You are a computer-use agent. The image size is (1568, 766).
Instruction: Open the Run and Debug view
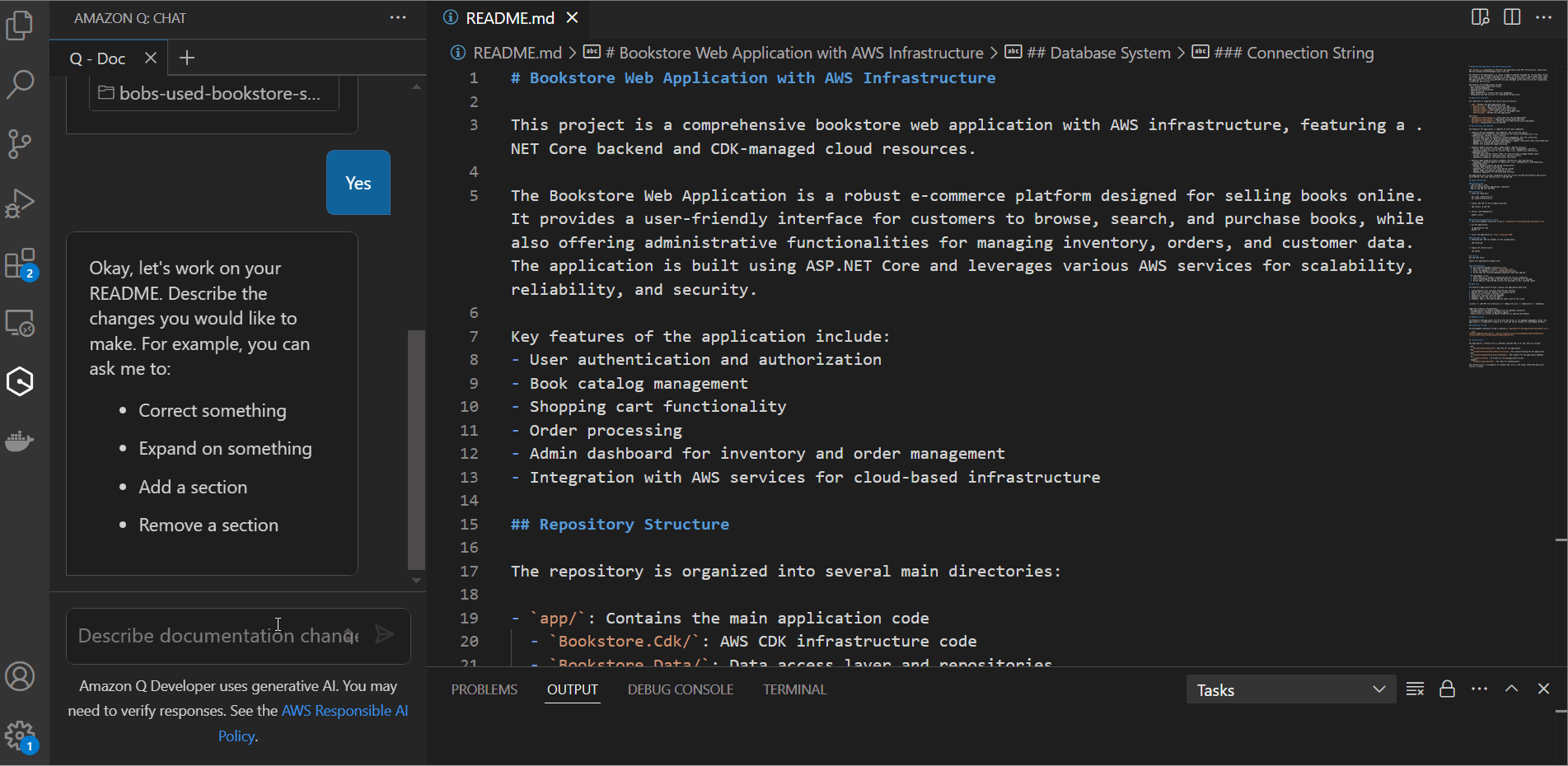pos(21,203)
